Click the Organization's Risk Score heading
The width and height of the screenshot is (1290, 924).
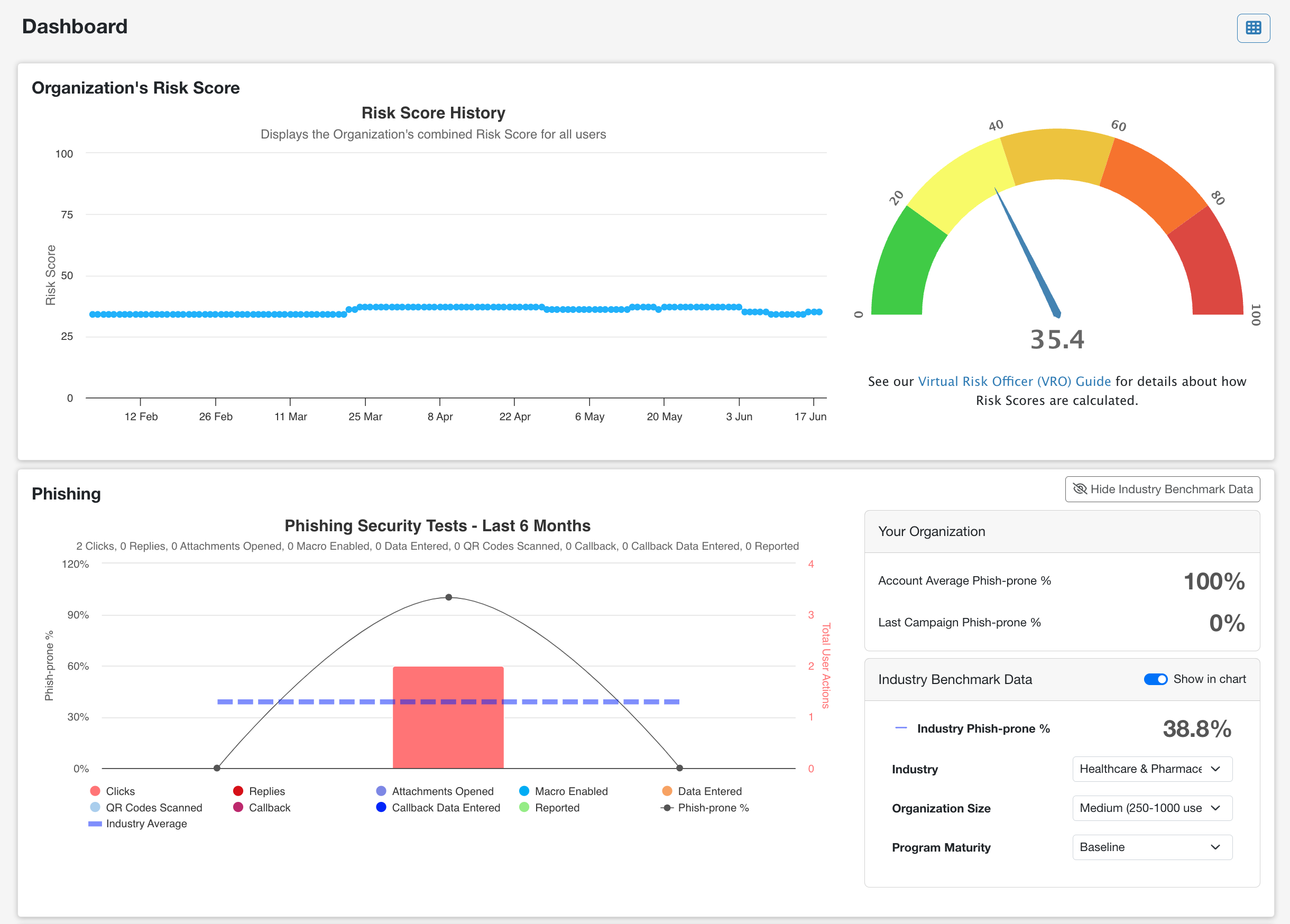coord(135,88)
